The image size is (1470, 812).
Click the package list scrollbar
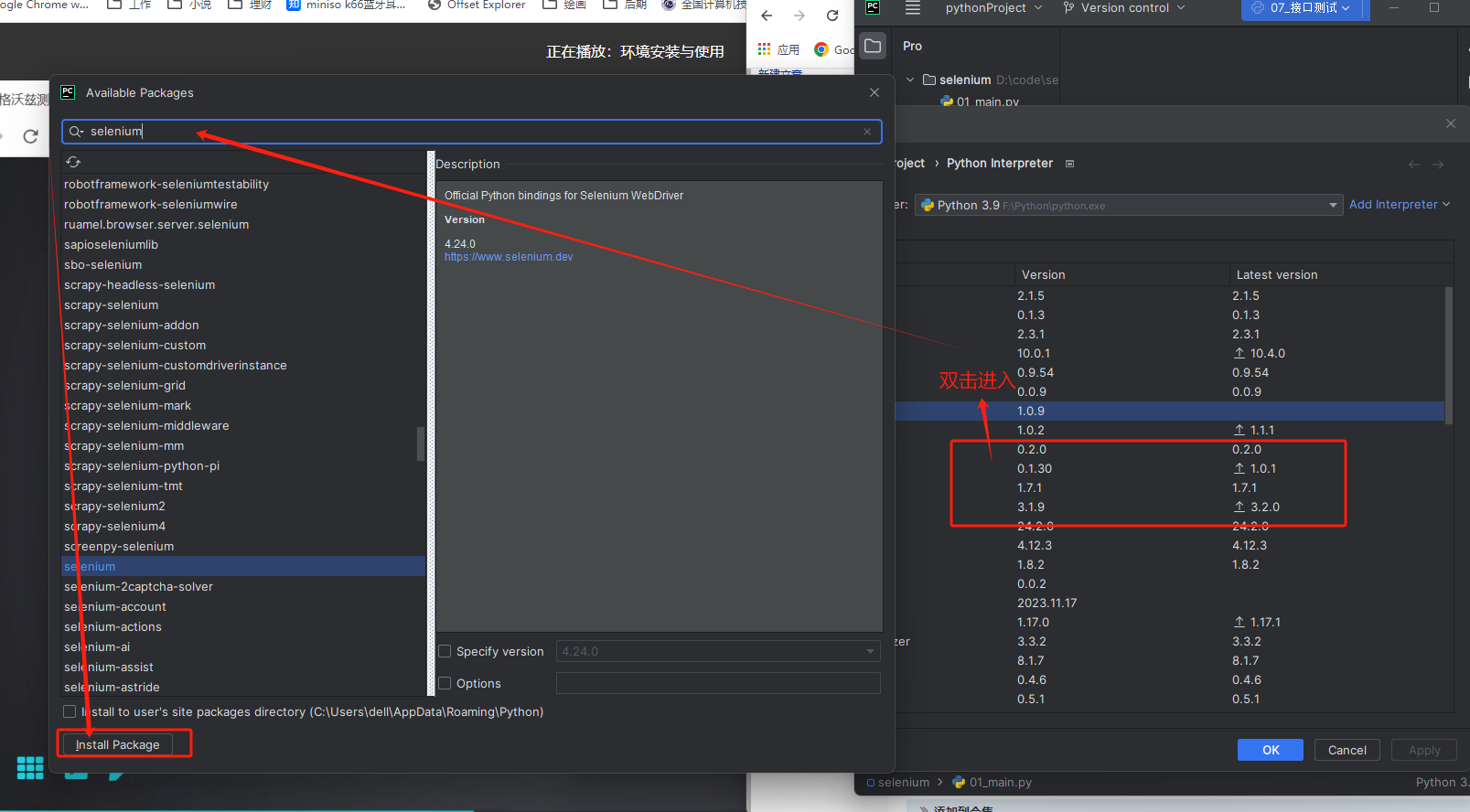[x=421, y=443]
